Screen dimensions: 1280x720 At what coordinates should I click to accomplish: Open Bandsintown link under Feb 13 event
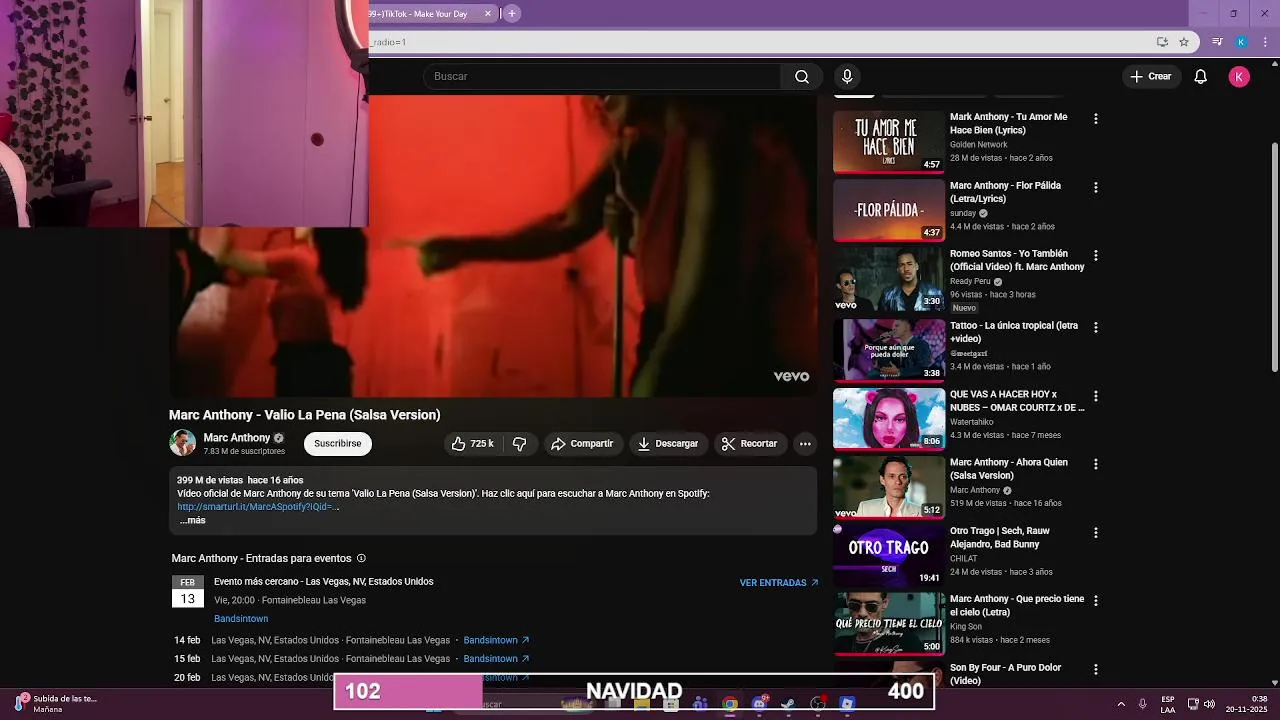click(x=241, y=619)
